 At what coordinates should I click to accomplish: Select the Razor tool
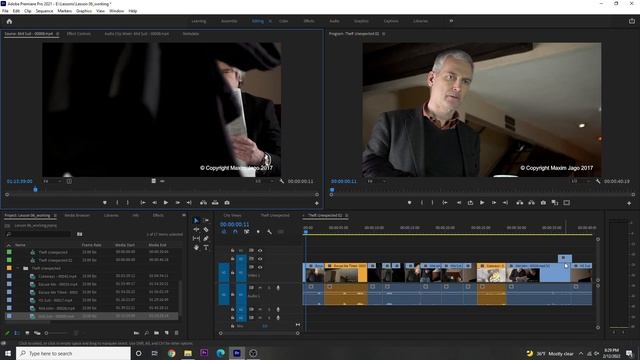pyautogui.click(x=206, y=229)
